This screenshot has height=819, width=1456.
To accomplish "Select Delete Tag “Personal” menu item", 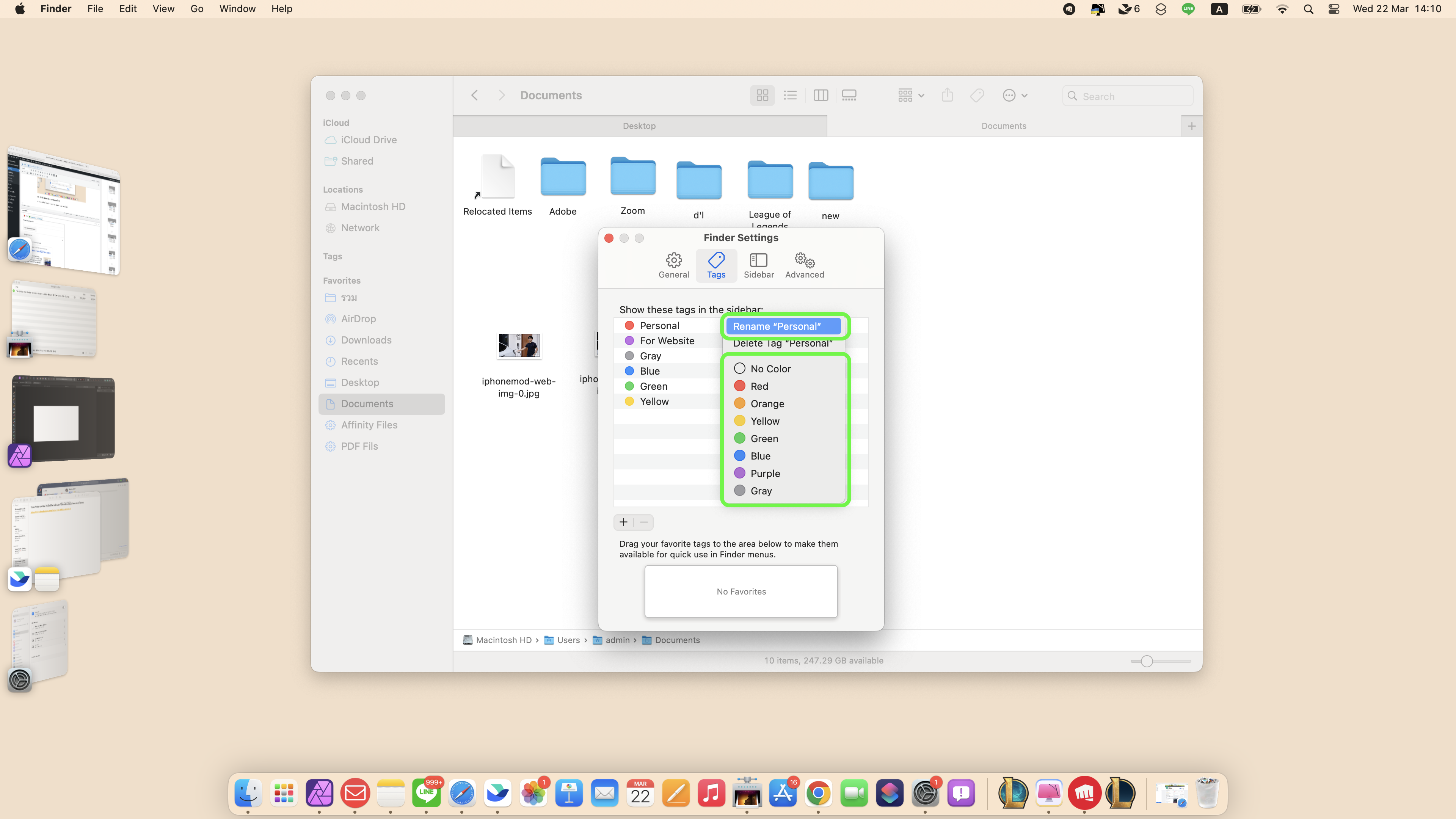I will click(782, 344).
